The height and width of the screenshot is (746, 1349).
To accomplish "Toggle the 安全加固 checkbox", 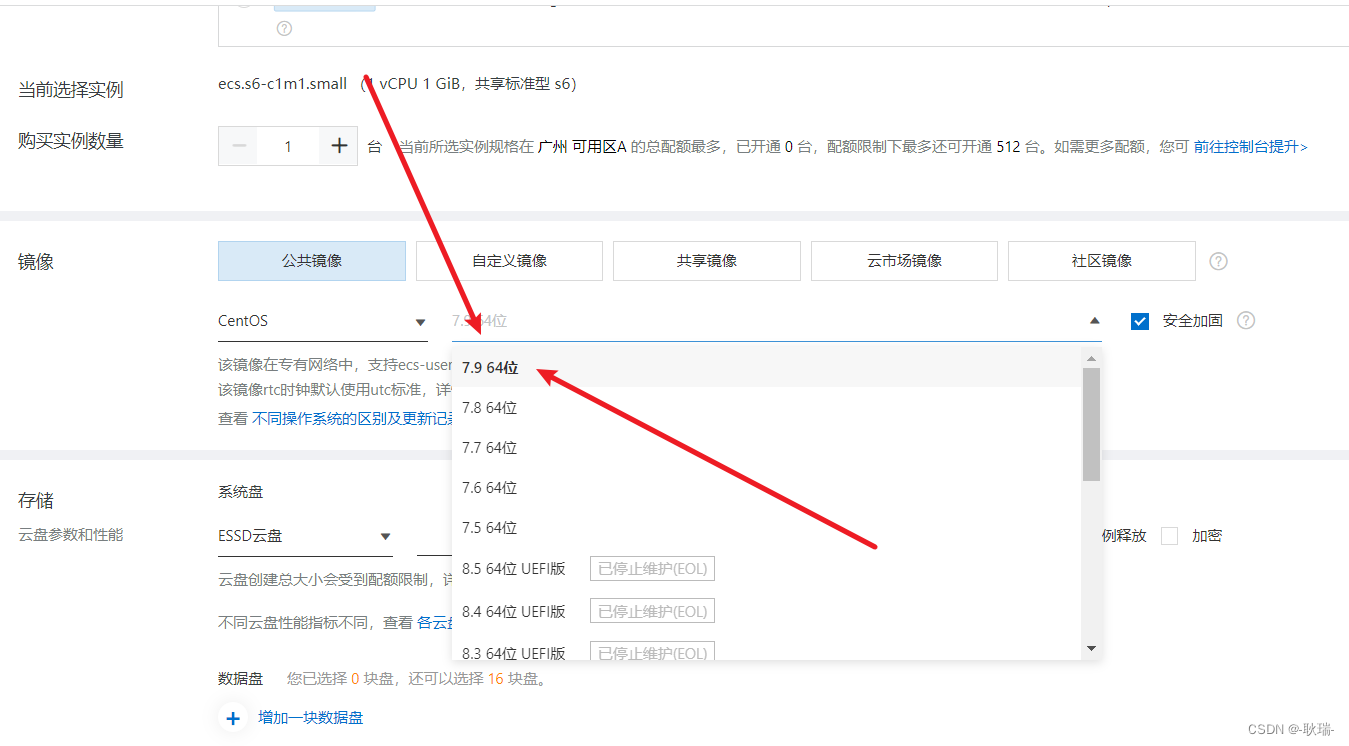I will 1139,321.
